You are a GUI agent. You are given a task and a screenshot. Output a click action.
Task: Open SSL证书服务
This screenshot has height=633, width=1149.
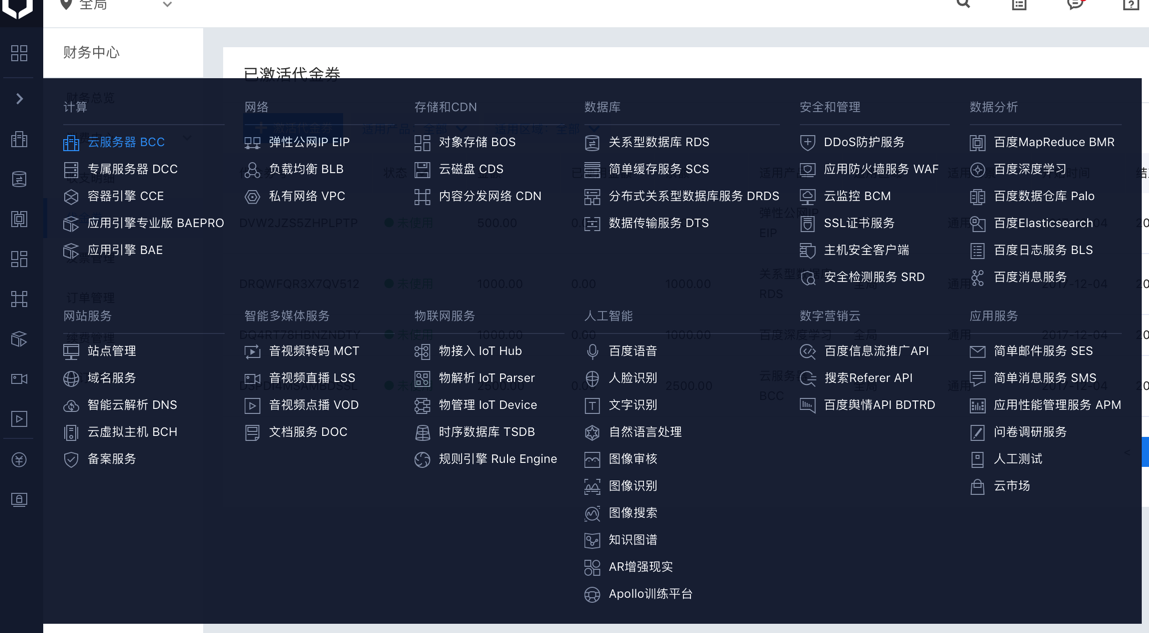(859, 223)
